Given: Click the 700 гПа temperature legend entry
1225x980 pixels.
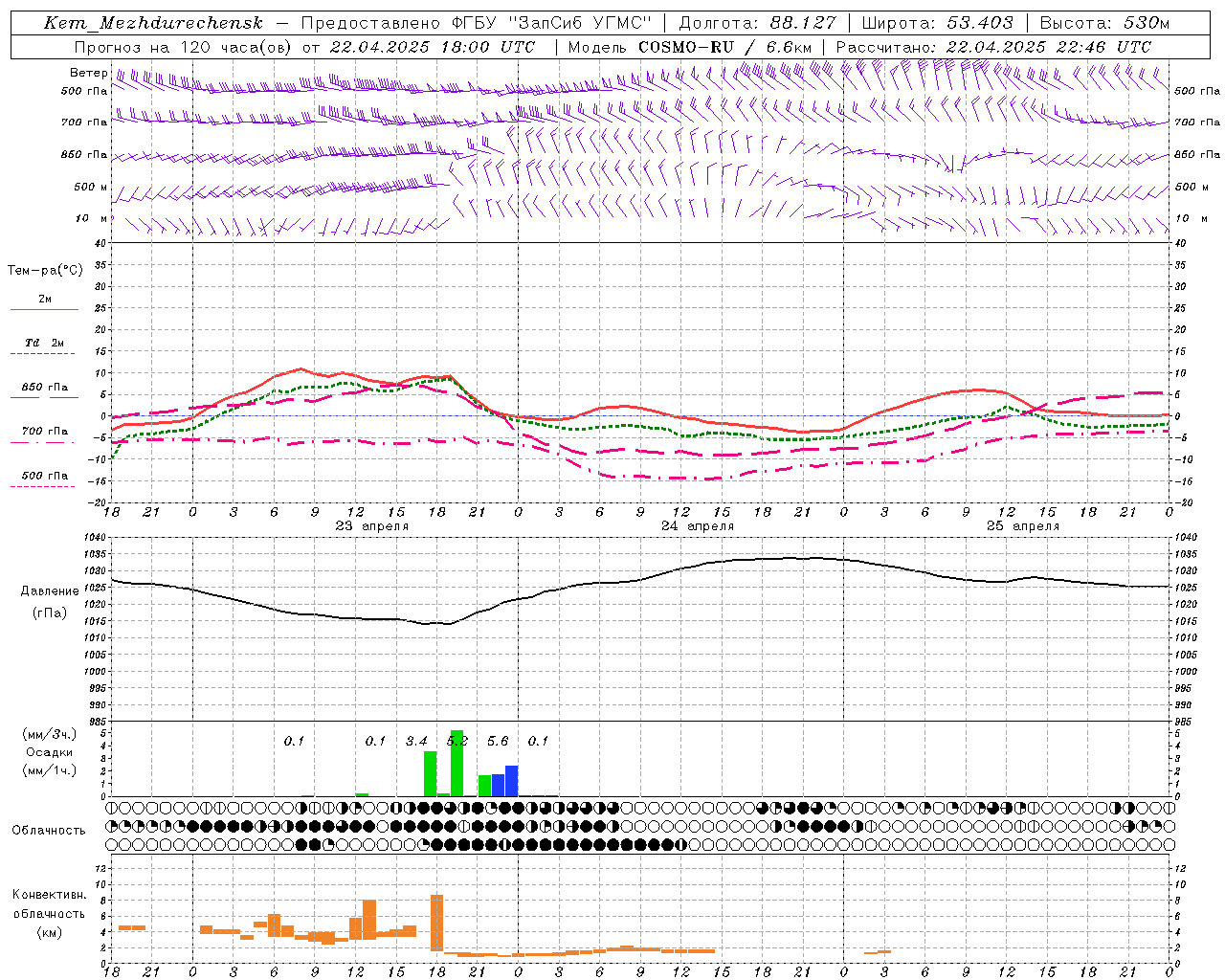Looking at the screenshot, I should pos(44,431).
